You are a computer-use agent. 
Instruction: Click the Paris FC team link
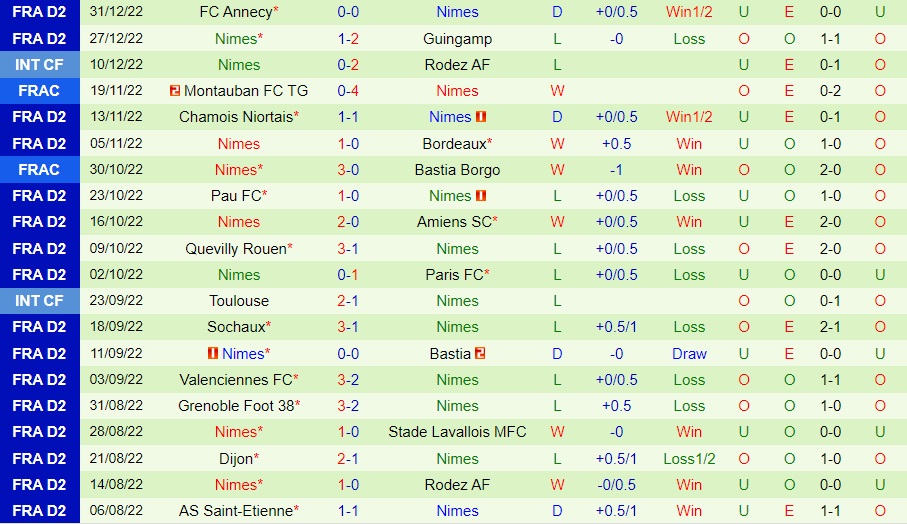pos(454,275)
